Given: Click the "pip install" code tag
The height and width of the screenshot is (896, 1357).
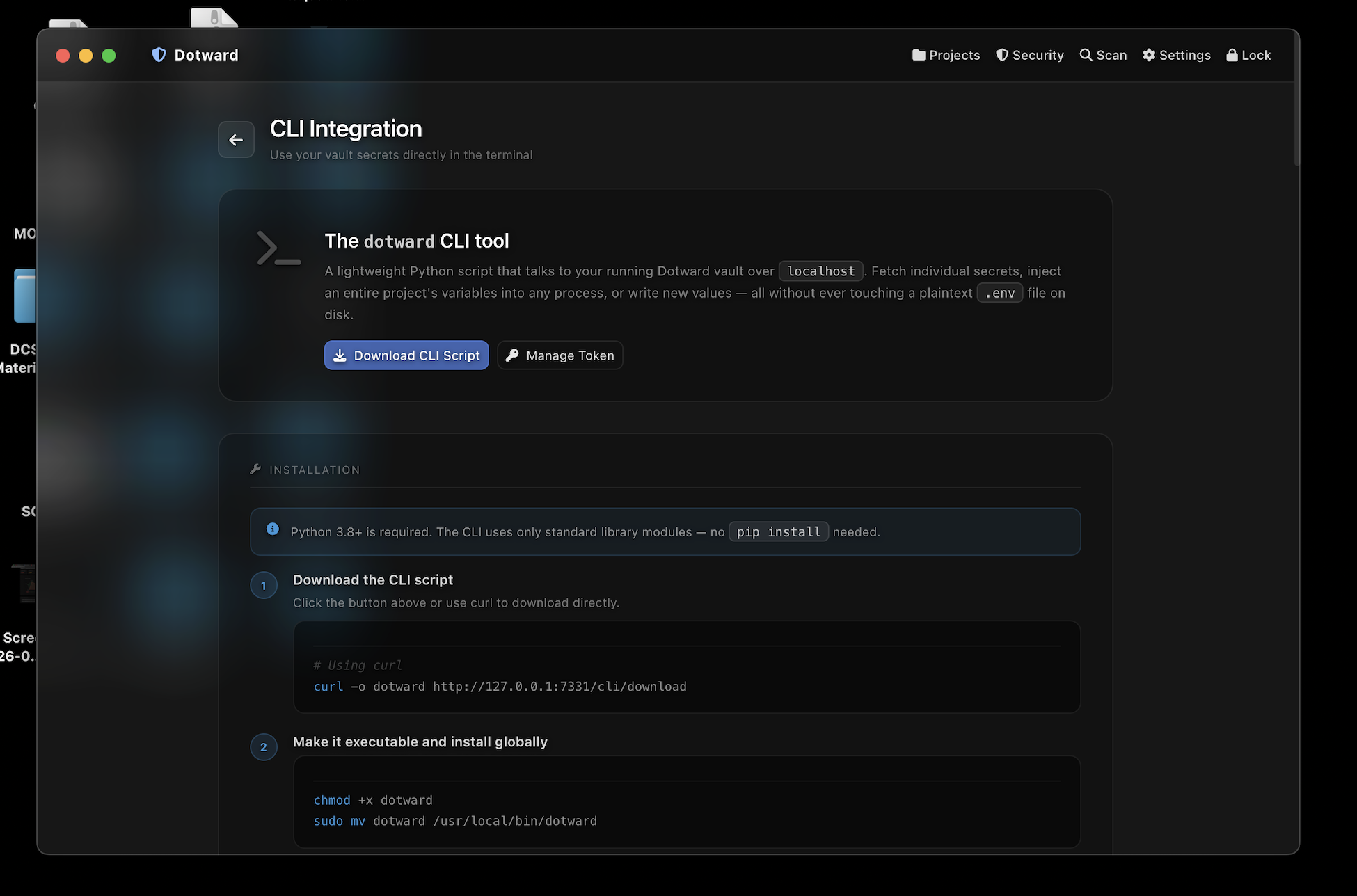Looking at the screenshot, I should point(779,532).
